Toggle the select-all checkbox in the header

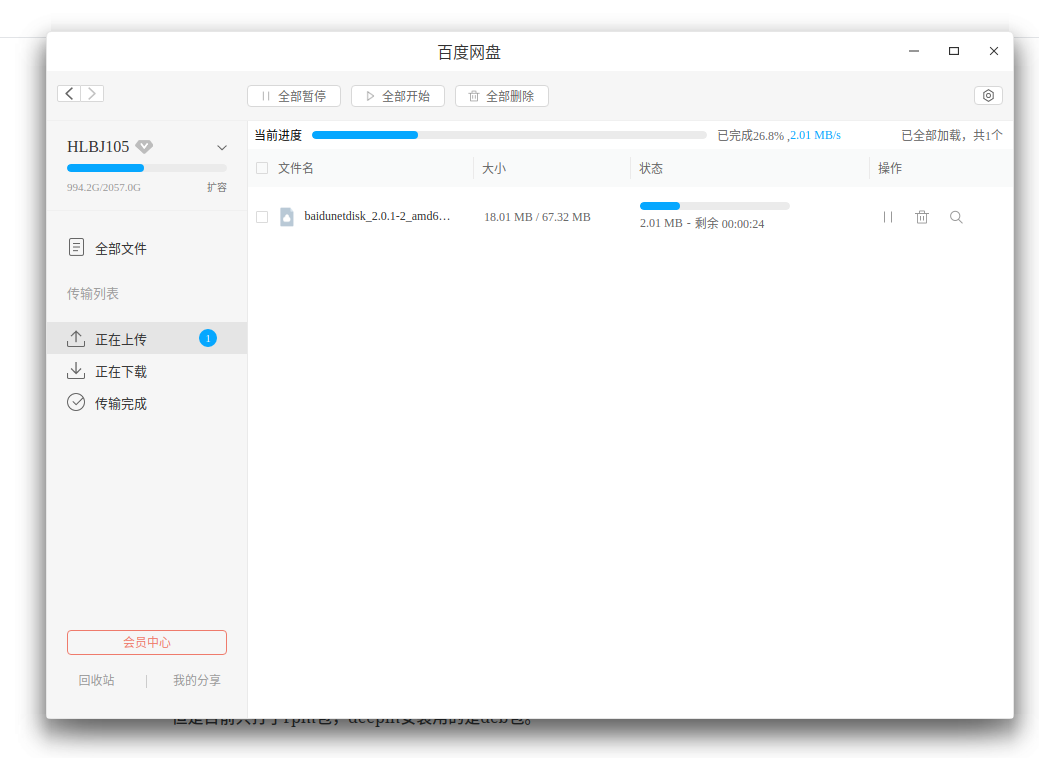(262, 168)
